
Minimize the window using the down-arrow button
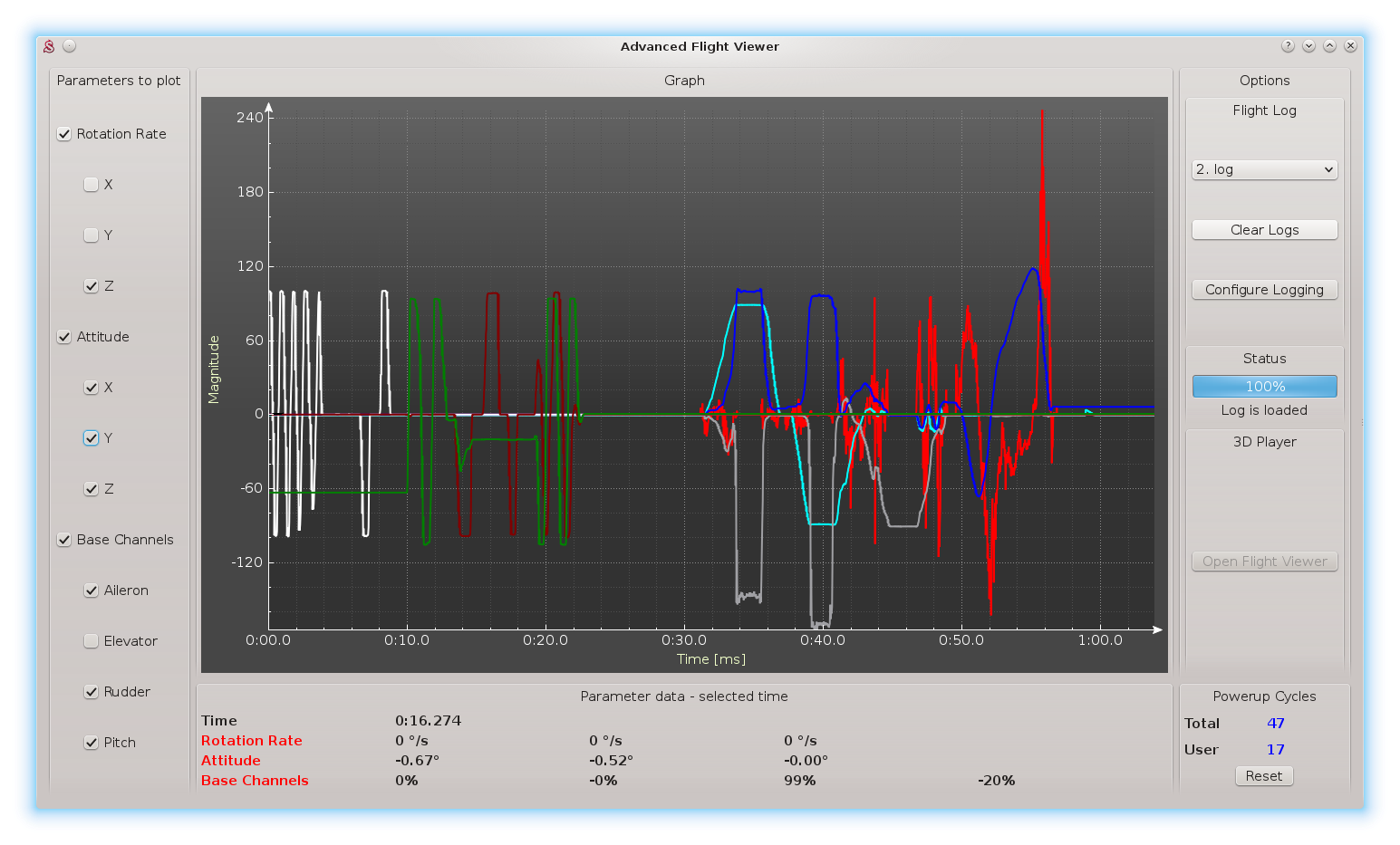(1308, 46)
